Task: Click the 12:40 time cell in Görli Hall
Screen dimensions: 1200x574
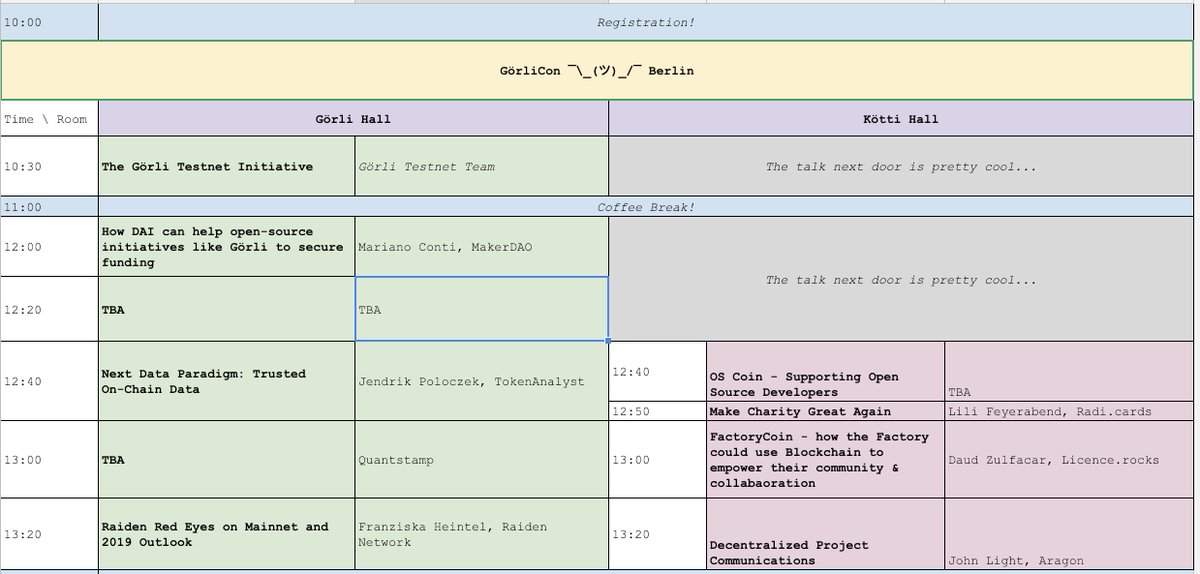Action: [49, 381]
